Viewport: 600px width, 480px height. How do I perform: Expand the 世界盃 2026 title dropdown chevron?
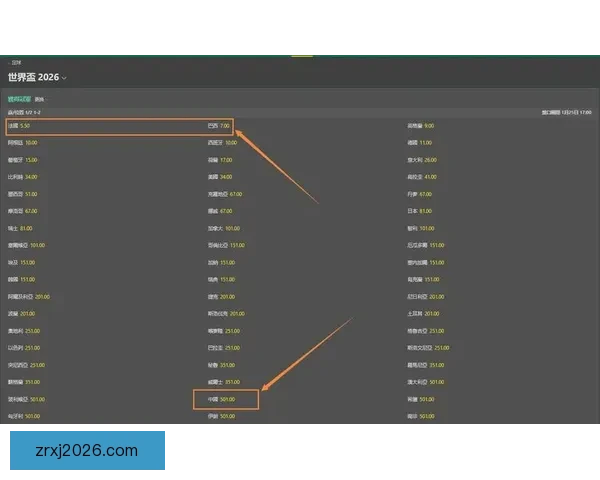pos(64,78)
